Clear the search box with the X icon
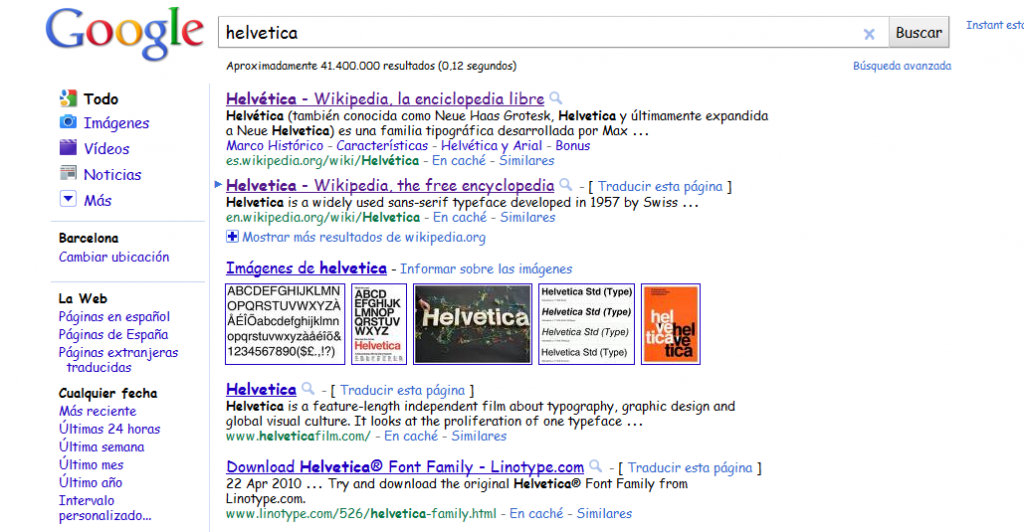1024x532 pixels. coord(869,34)
